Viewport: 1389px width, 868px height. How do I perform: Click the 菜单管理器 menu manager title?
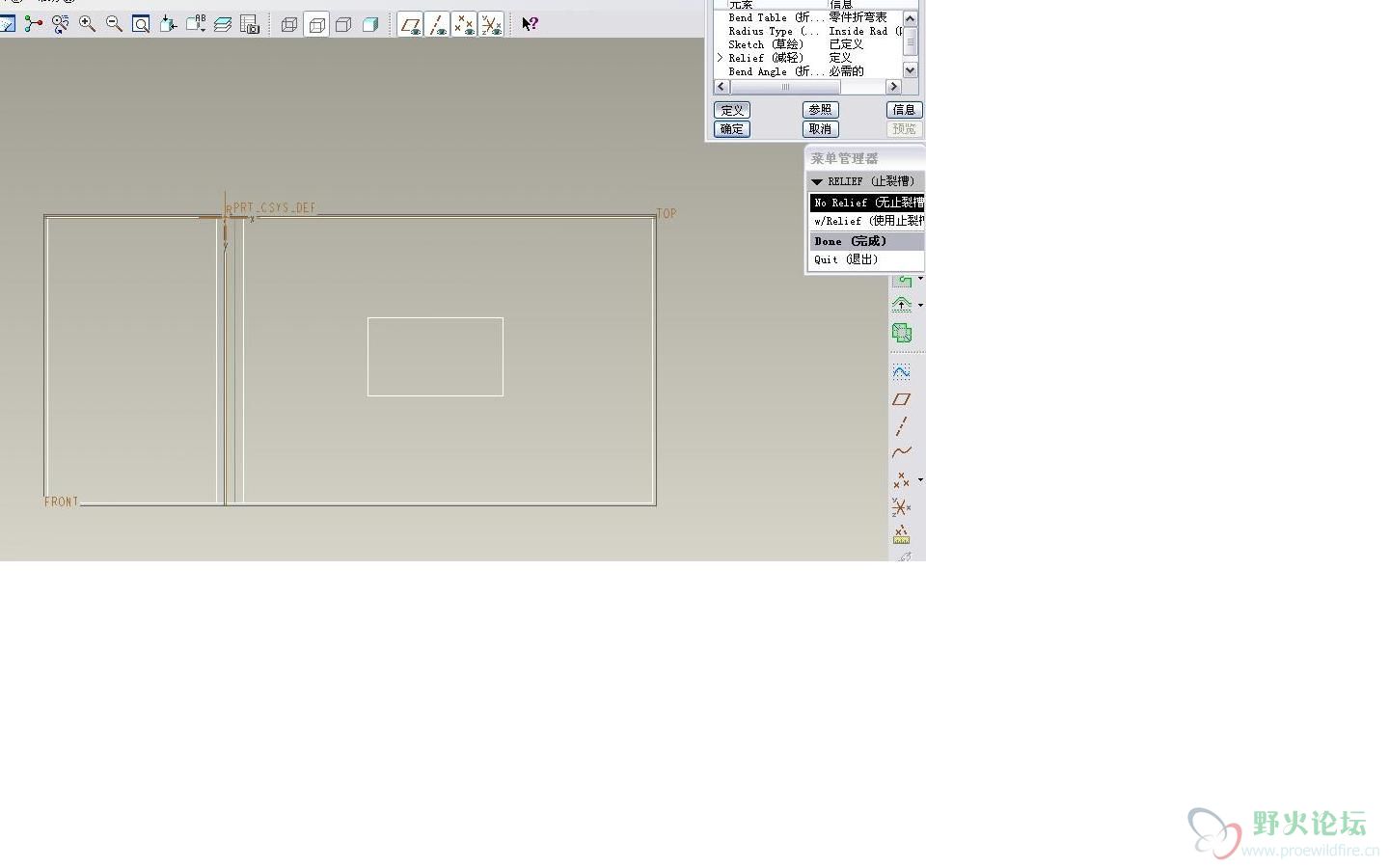point(845,158)
